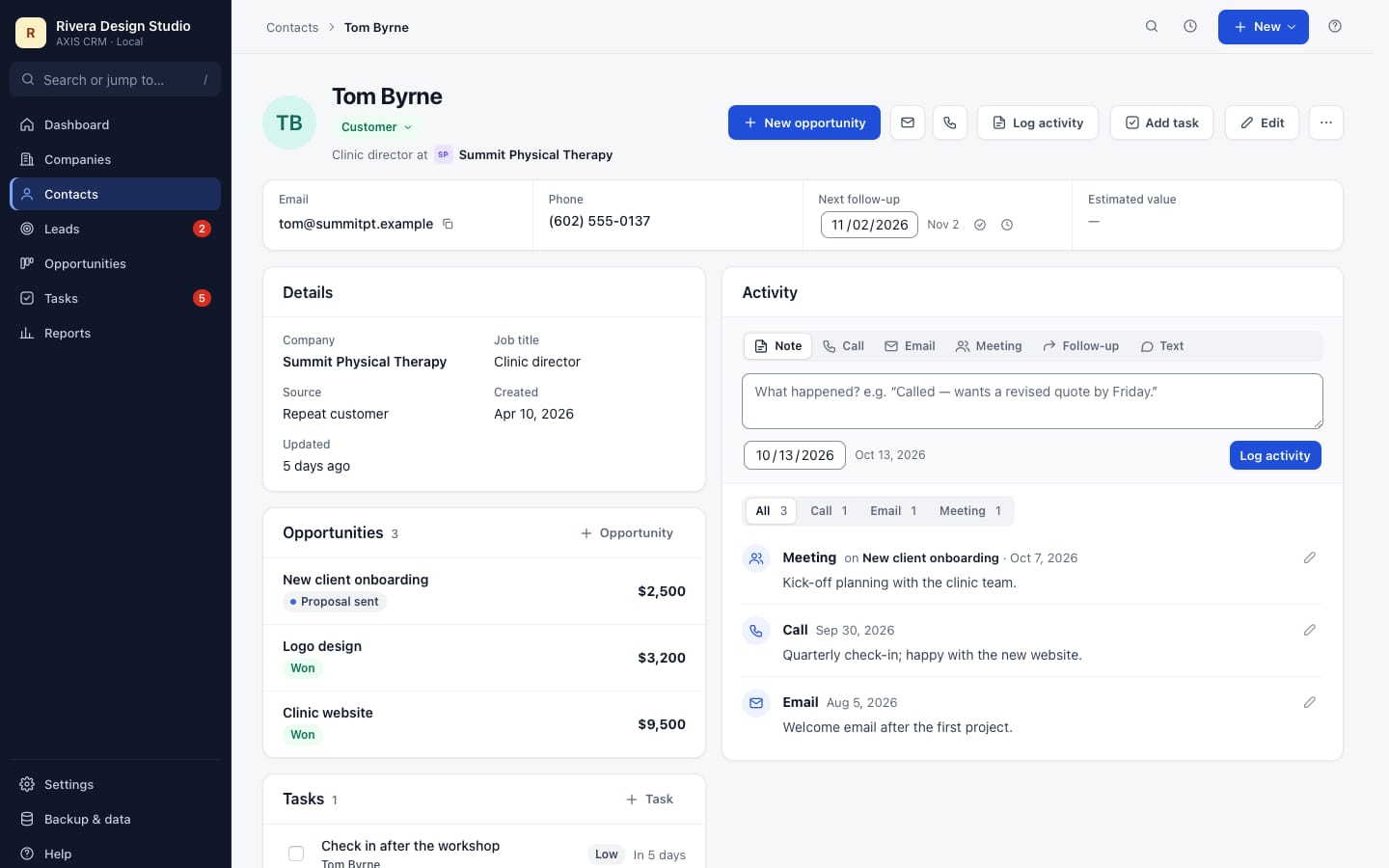Focus the Search or jump to field
Image resolution: width=1389 pixels, height=868 pixels.
[x=115, y=79]
